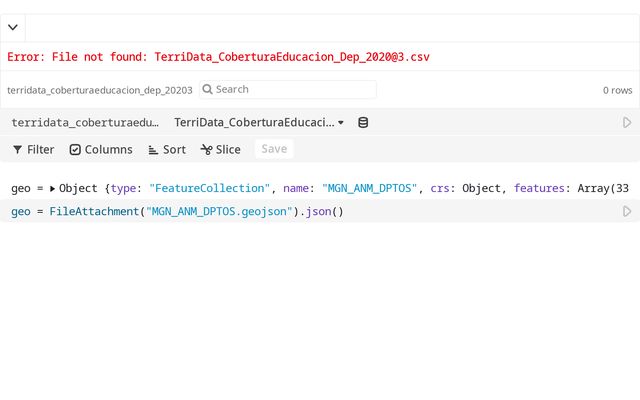Toggle the Columns checkbox option
This screenshot has height=400, width=640.
[x=101, y=149]
